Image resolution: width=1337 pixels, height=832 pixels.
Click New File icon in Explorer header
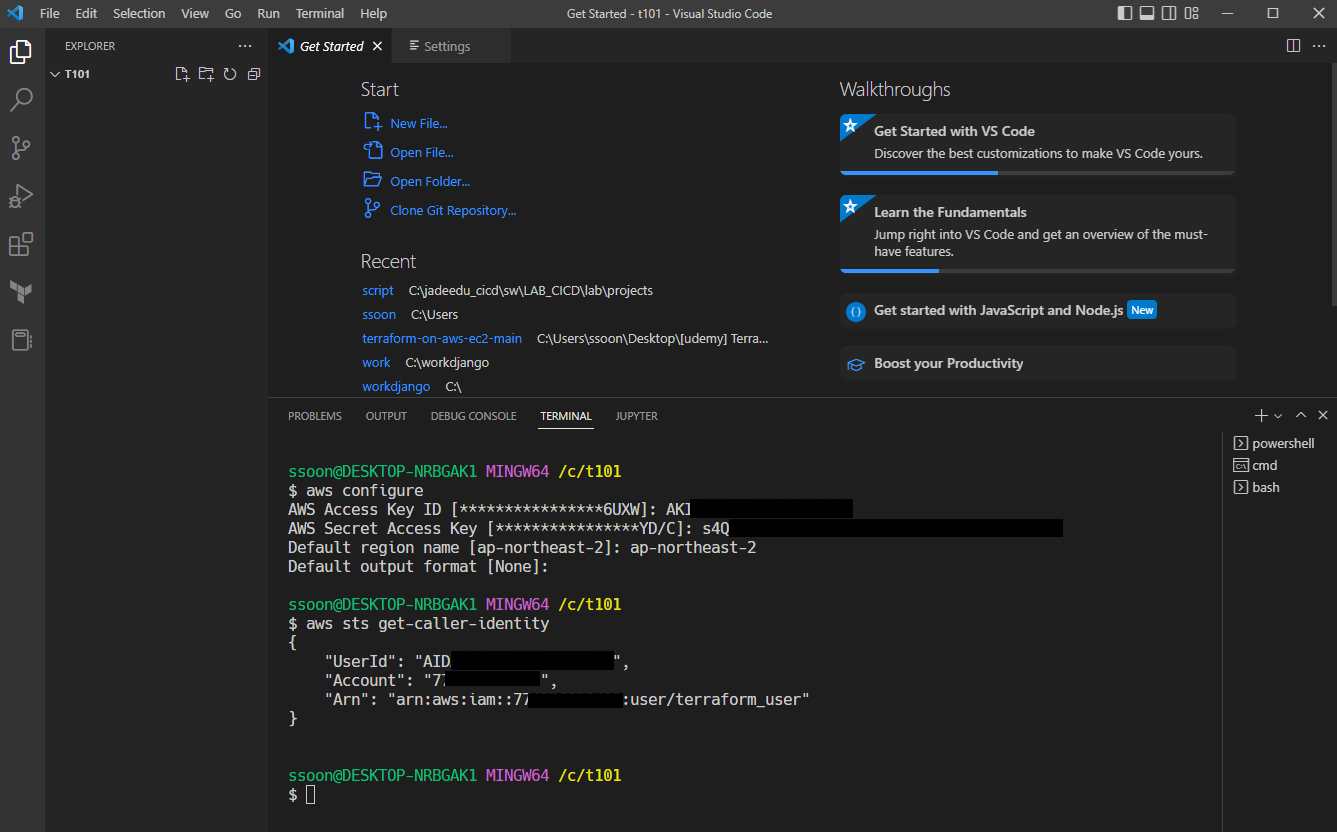click(182, 74)
